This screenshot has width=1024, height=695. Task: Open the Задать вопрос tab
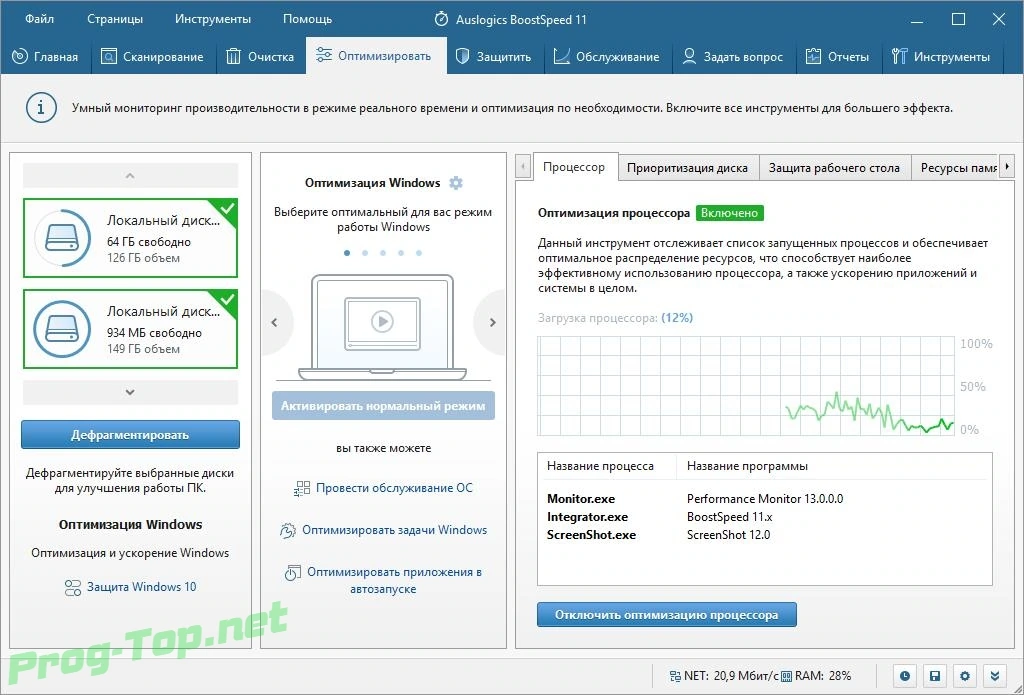[733, 57]
